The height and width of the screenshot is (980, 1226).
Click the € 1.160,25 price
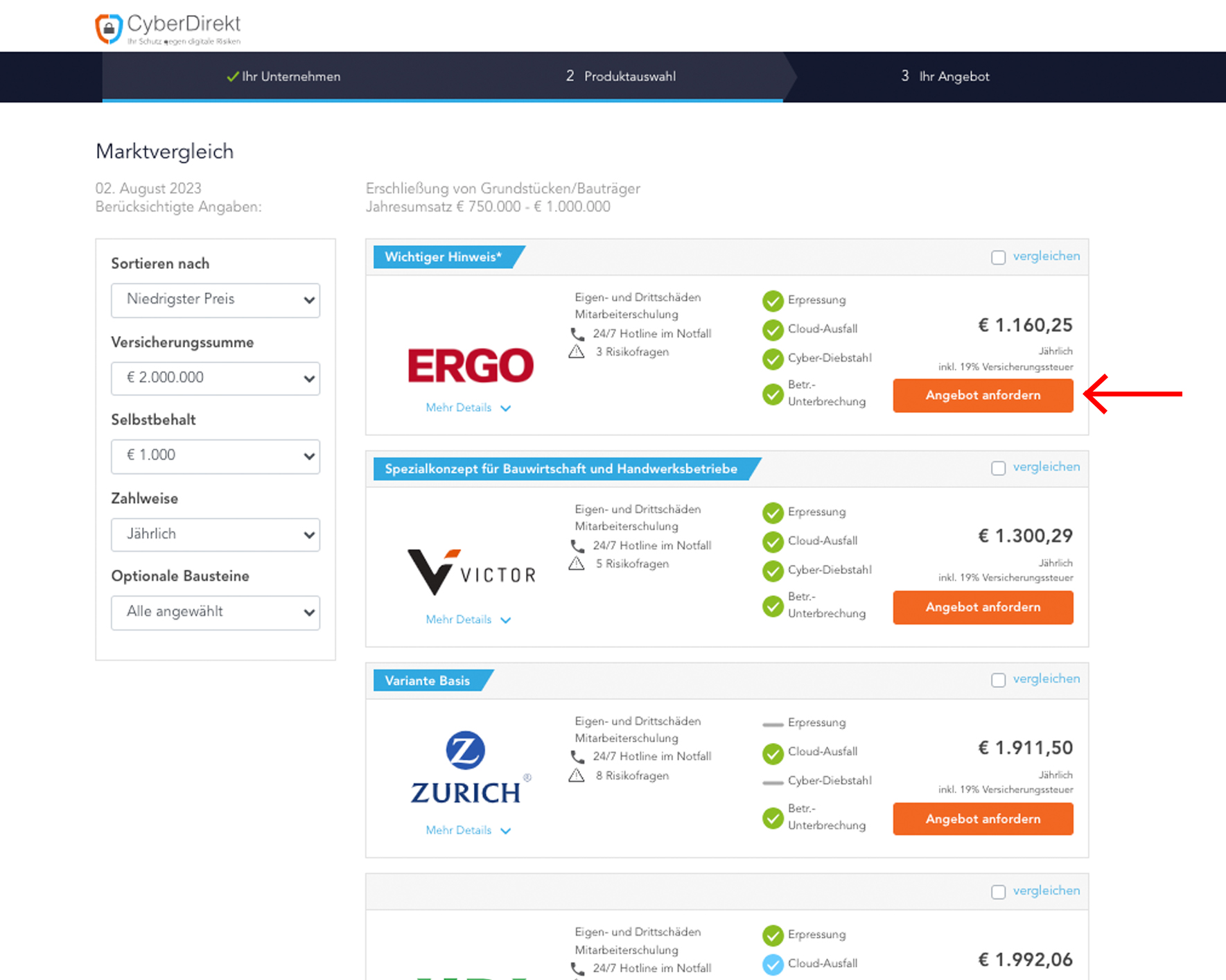click(1025, 325)
